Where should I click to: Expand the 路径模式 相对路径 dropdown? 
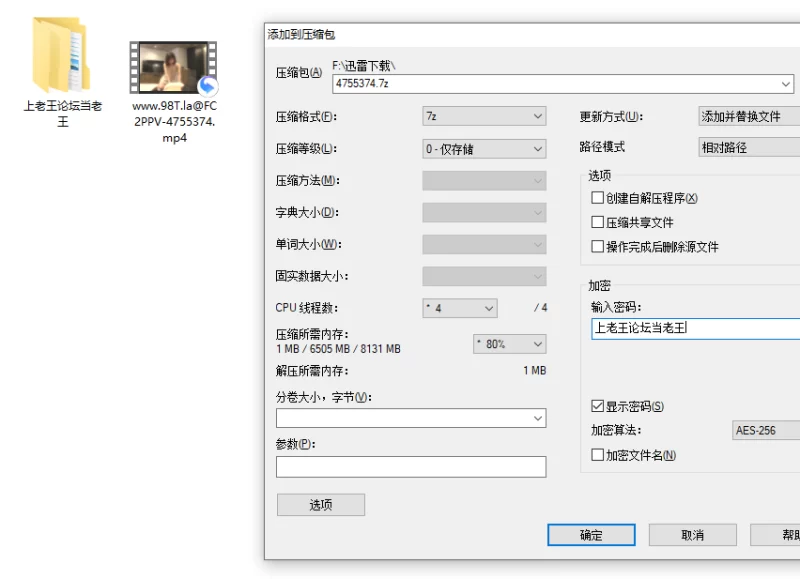coord(750,147)
